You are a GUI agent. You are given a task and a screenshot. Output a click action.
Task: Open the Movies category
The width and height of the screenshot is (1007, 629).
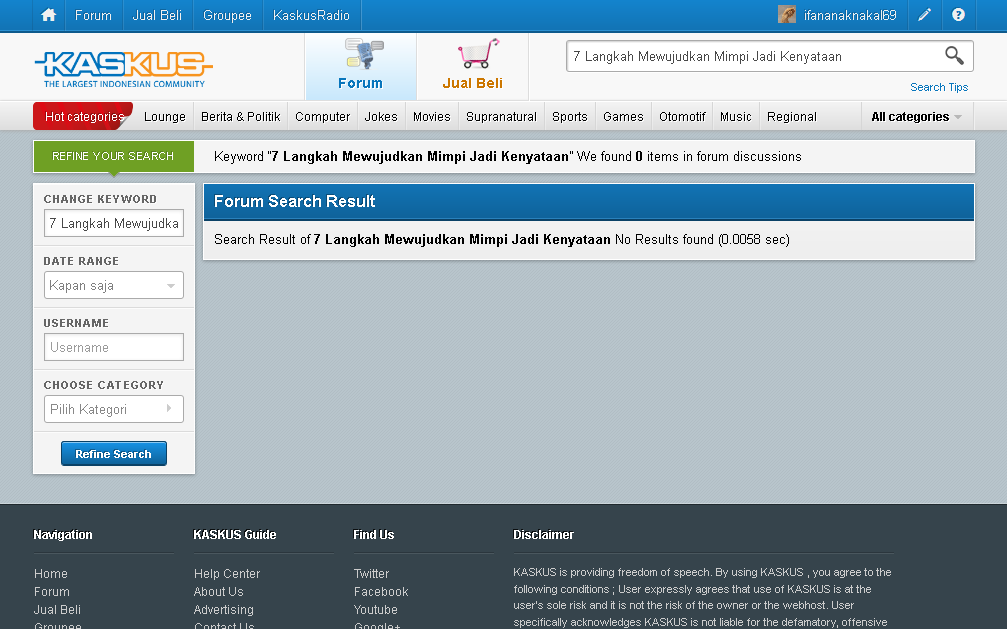point(432,117)
